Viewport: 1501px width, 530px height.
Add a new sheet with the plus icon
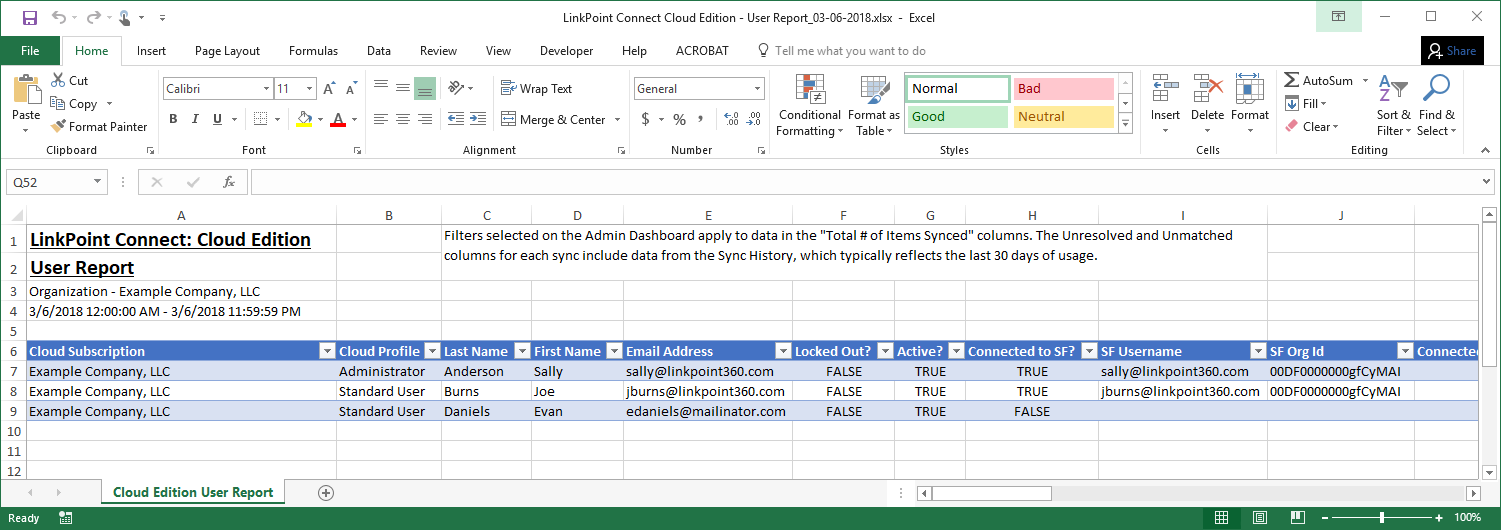[x=325, y=493]
